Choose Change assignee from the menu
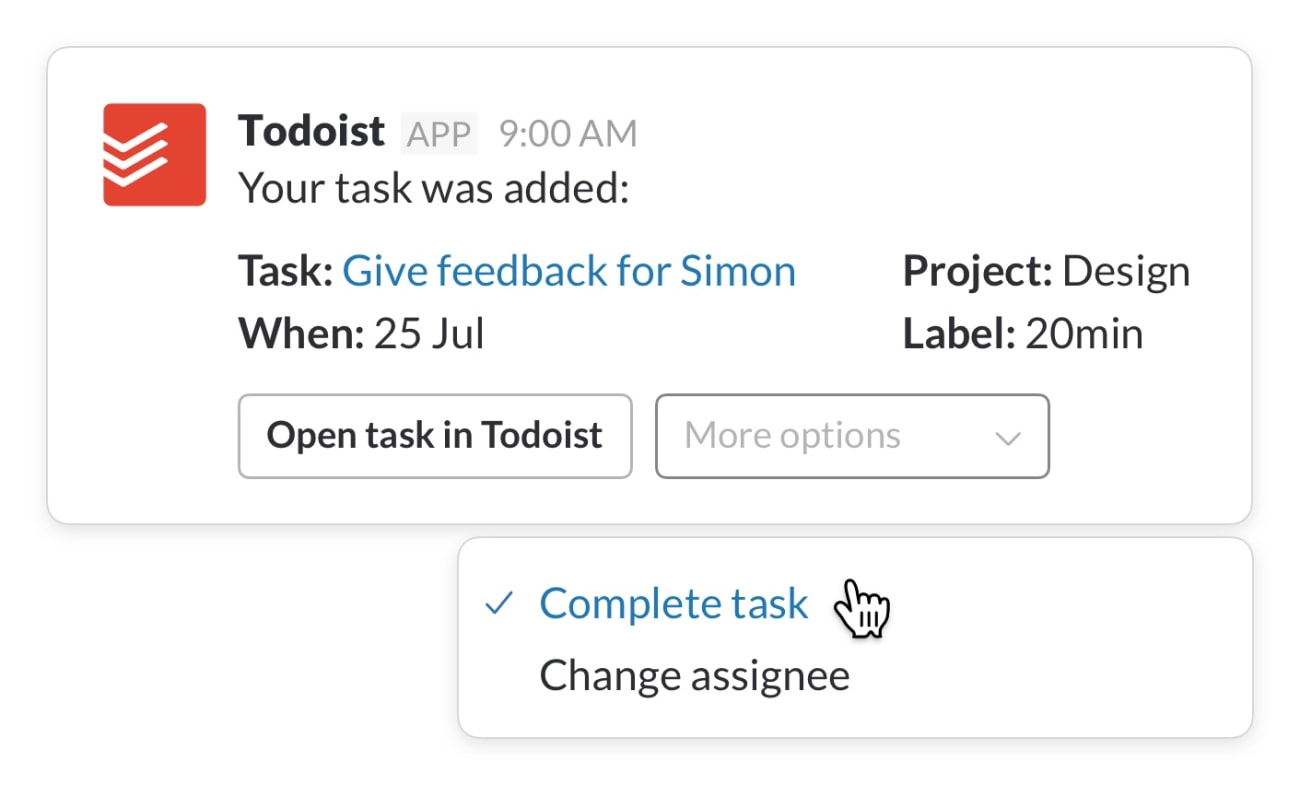This screenshot has height=785, width=1300. coord(693,675)
